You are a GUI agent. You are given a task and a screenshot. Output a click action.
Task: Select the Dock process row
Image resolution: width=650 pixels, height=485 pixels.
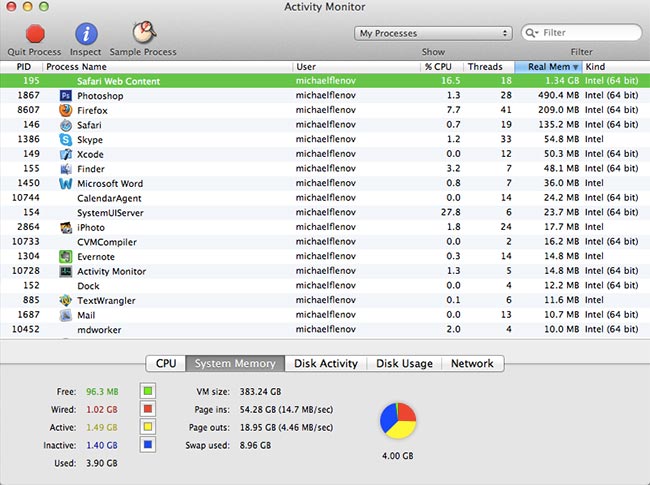[x=325, y=286]
